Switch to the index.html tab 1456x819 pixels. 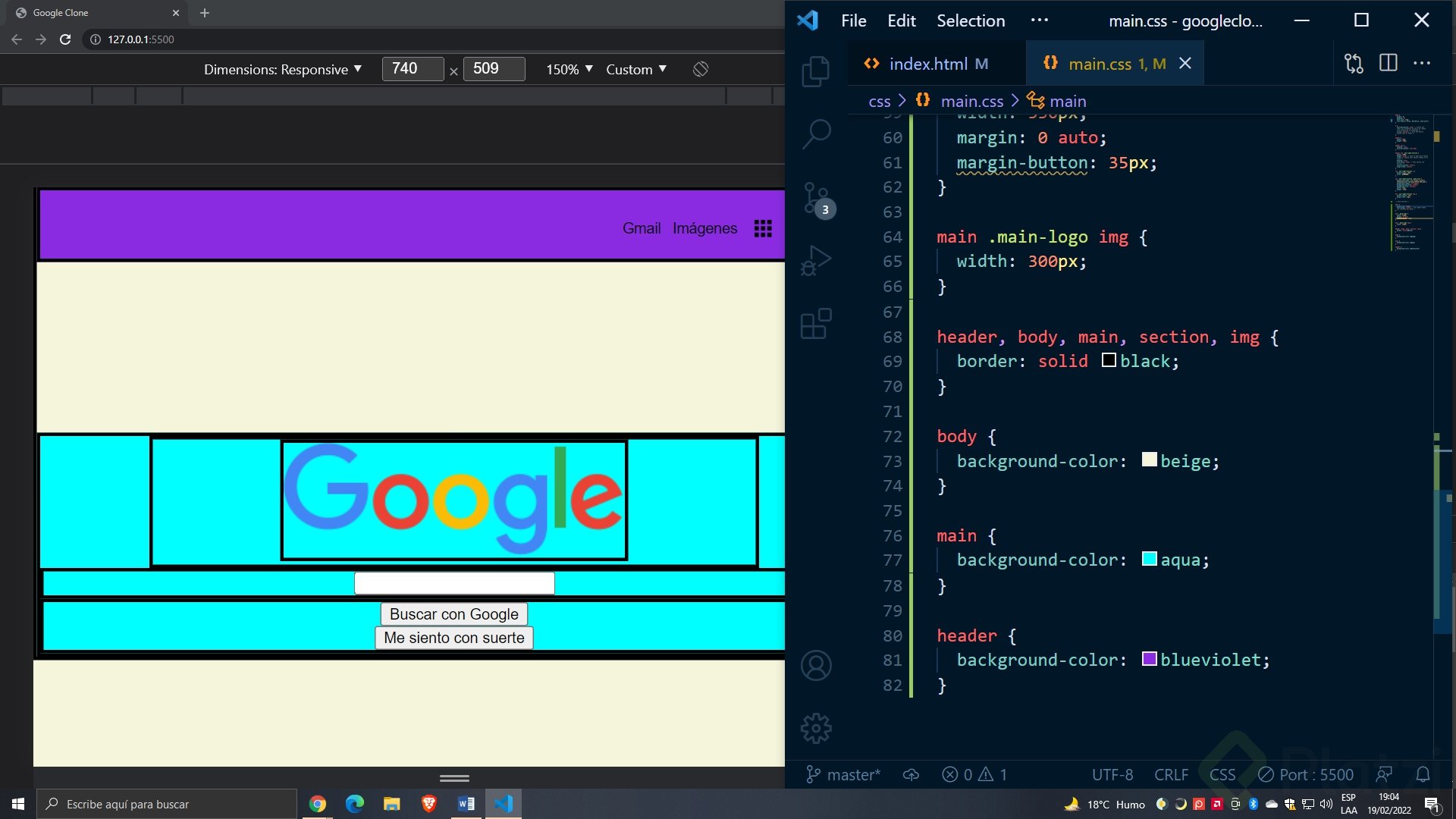927,64
